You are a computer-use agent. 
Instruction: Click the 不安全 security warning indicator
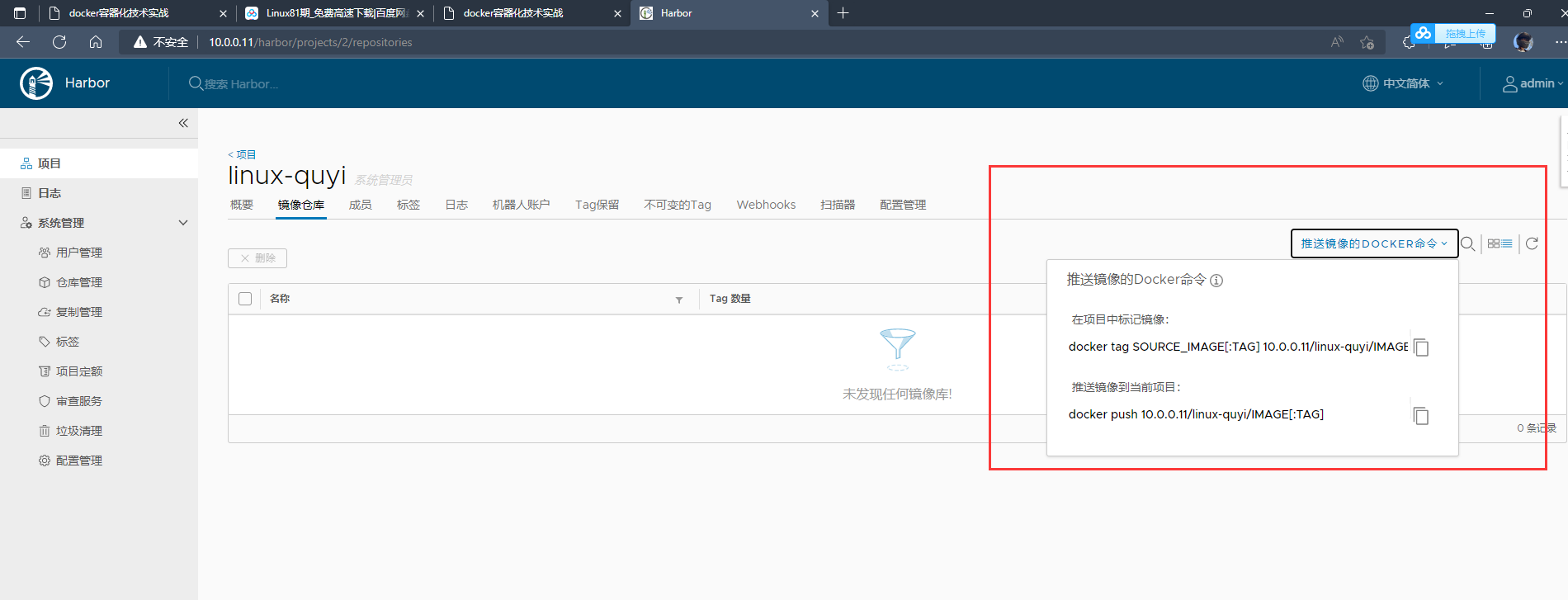pos(161,42)
